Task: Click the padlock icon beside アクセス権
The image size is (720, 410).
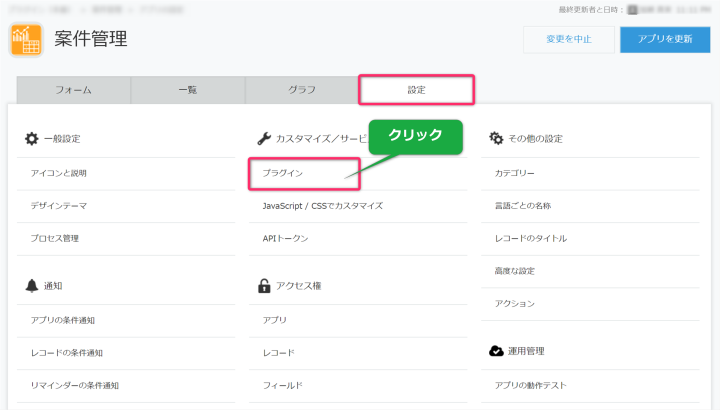Action: (x=264, y=286)
